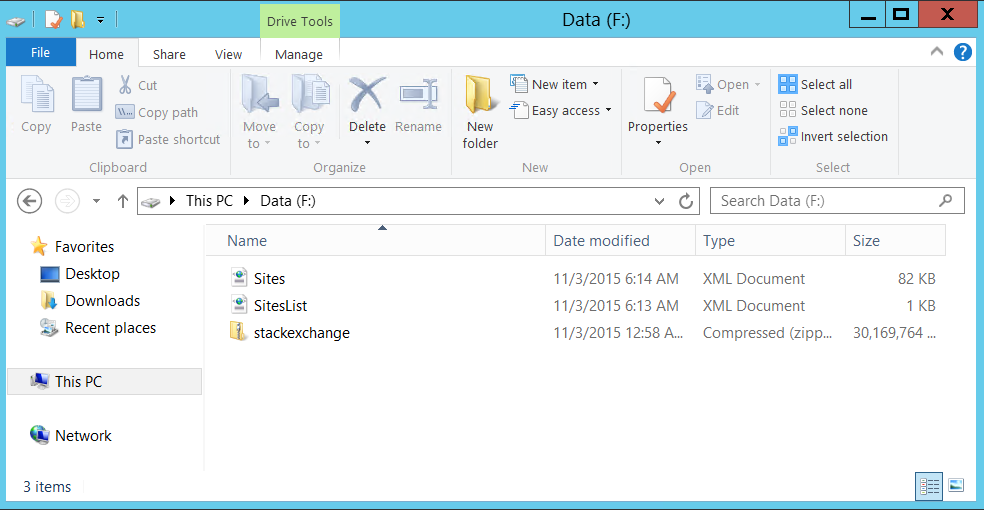984x510 pixels.
Task: Sort by Size column header
Action: 896,241
